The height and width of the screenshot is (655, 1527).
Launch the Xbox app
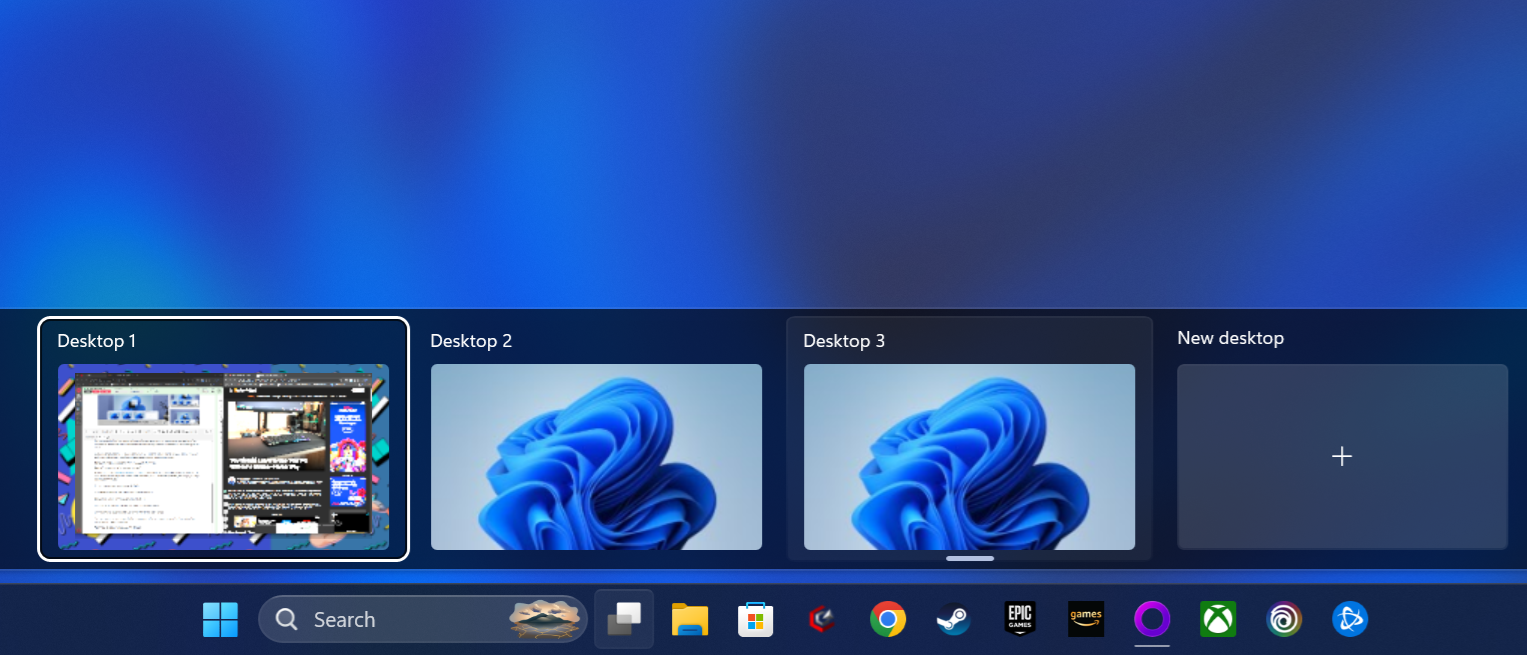(x=1218, y=619)
